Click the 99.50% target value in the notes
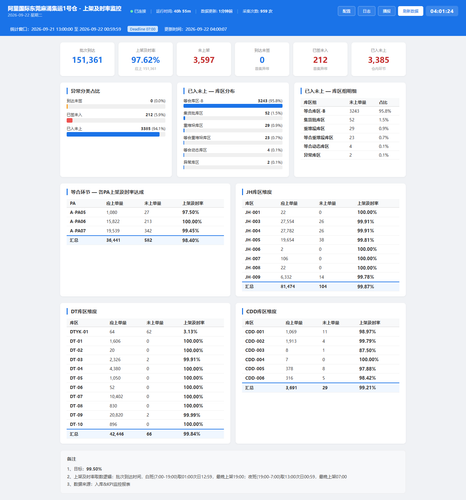This screenshot has height=500, width=466. pos(94,469)
